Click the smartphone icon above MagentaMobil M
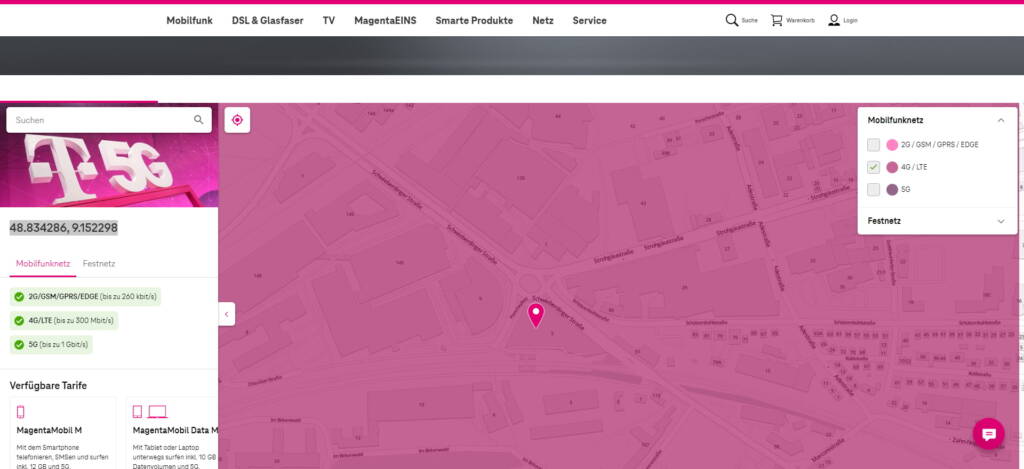 pos(20,412)
